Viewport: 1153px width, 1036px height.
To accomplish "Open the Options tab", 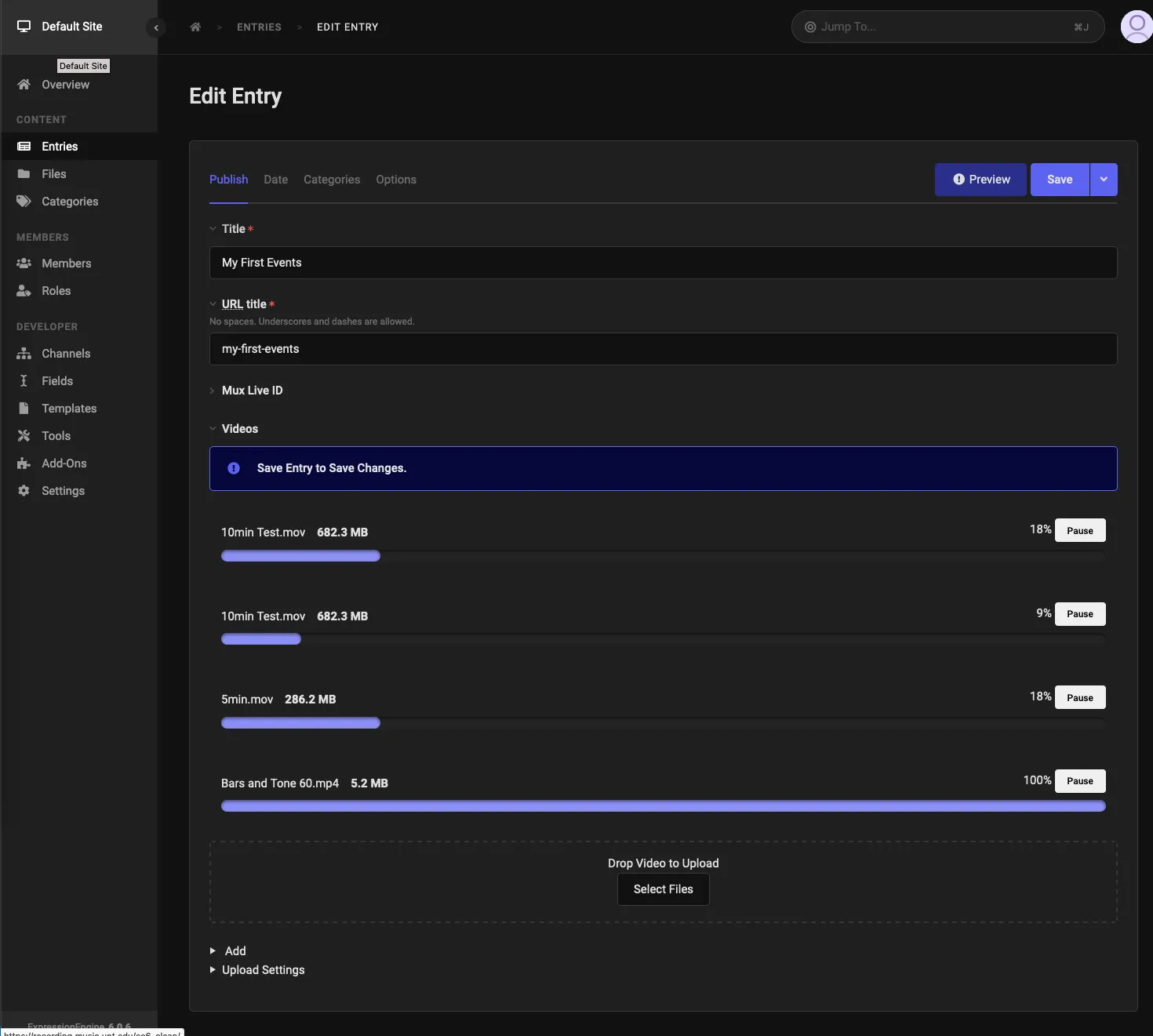I will [x=396, y=180].
